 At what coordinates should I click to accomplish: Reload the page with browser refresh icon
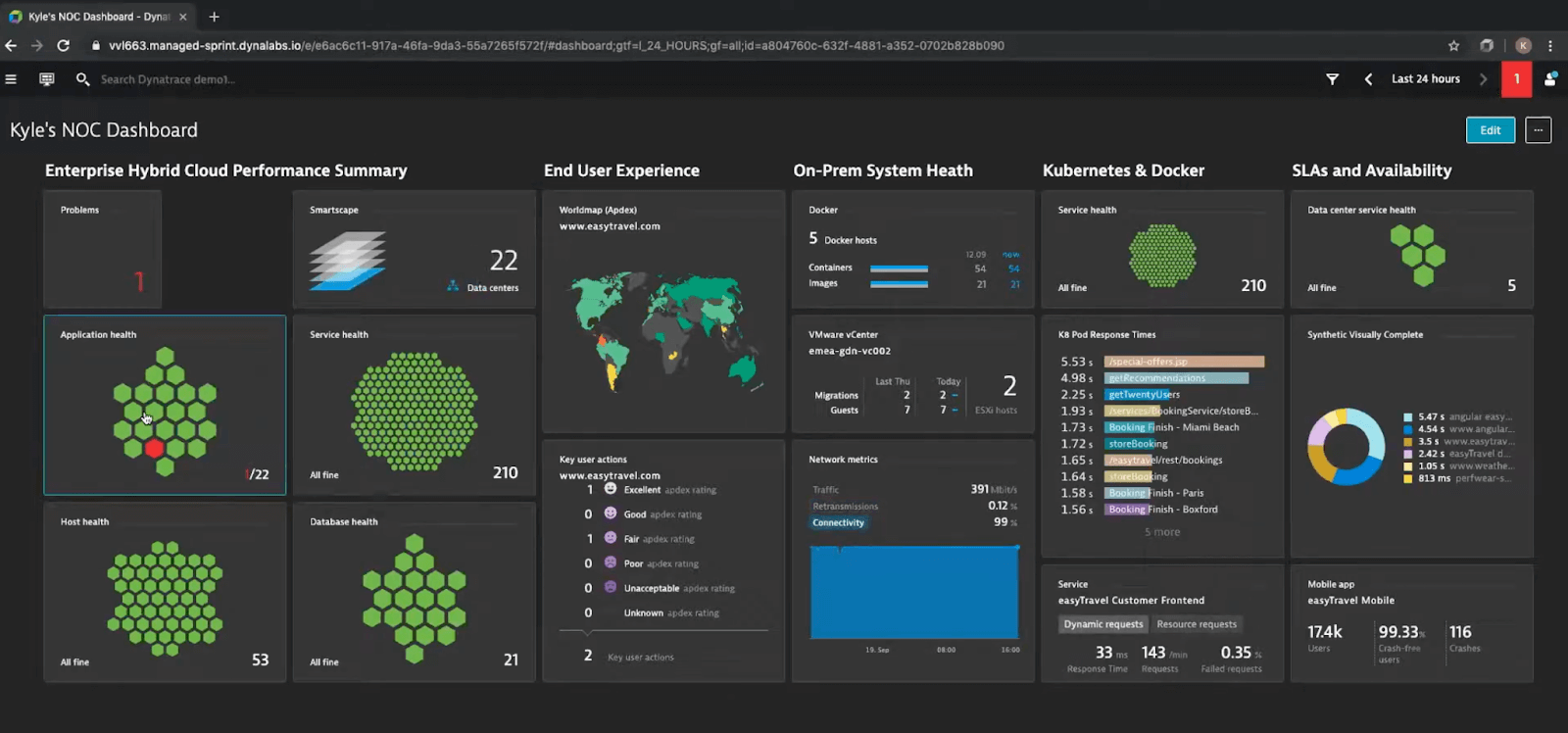tap(63, 45)
